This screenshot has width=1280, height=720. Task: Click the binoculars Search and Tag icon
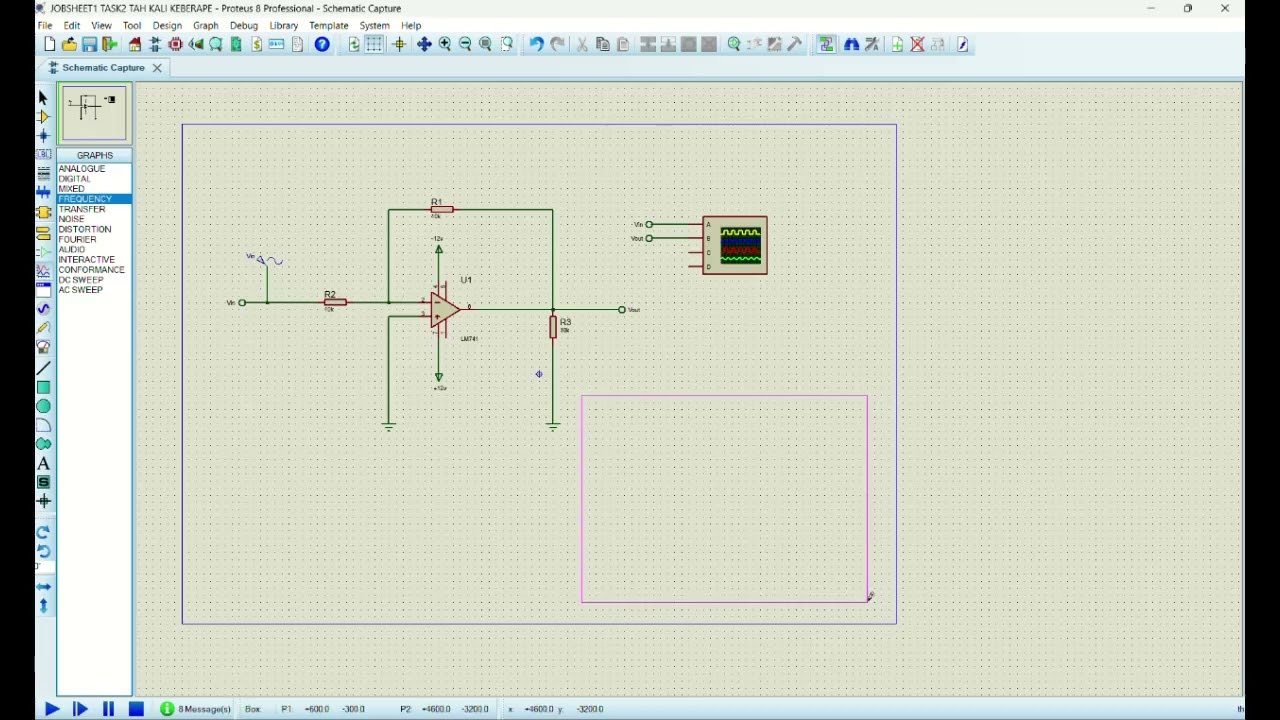[x=851, y=44]
